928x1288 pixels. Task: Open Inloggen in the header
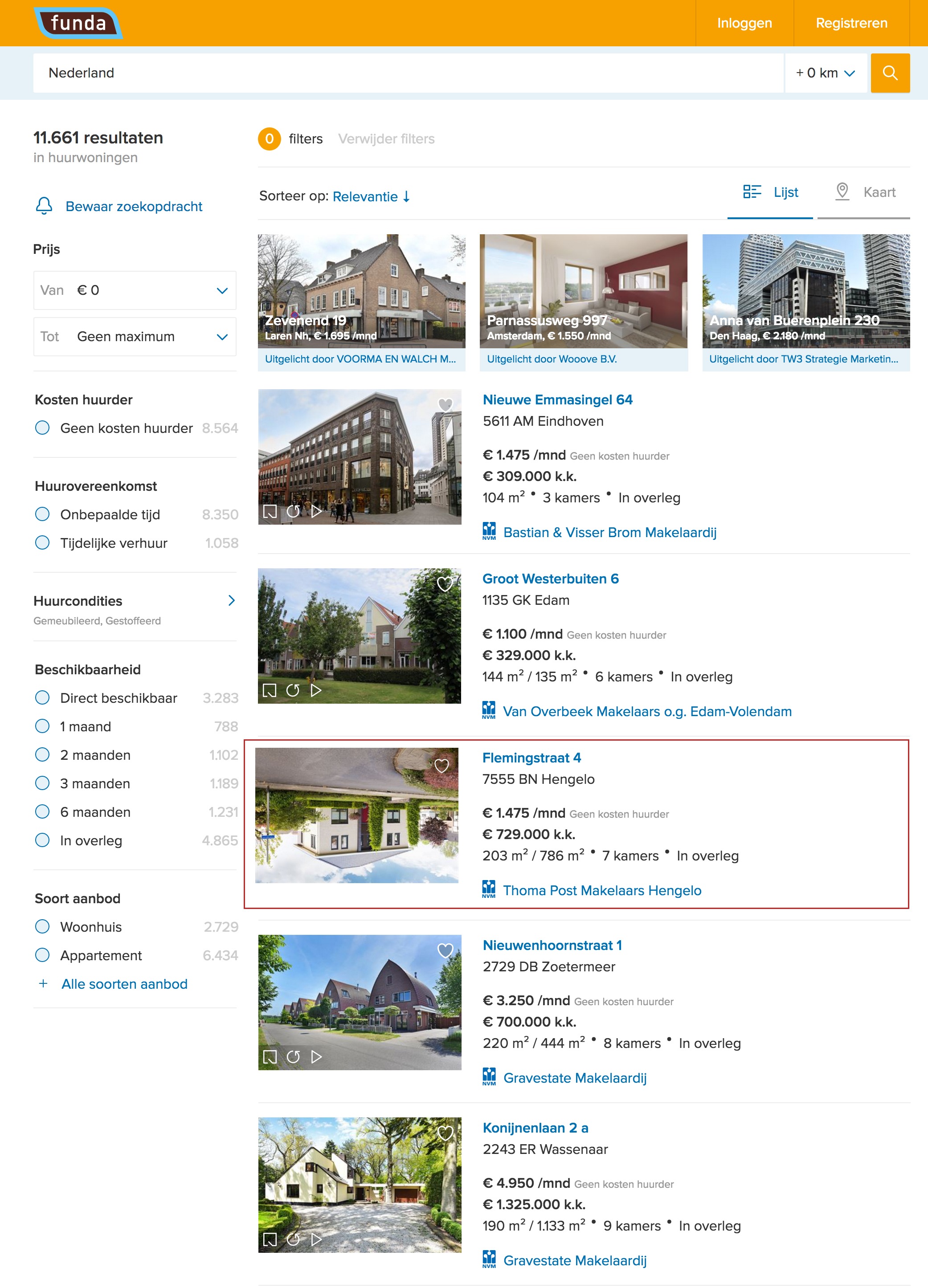coord(744,23)
